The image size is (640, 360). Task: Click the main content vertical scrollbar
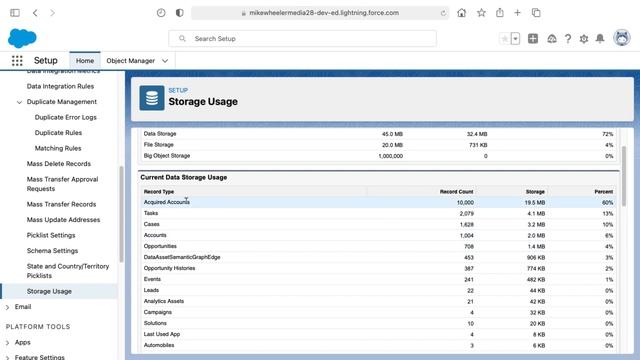pos(624,176)
